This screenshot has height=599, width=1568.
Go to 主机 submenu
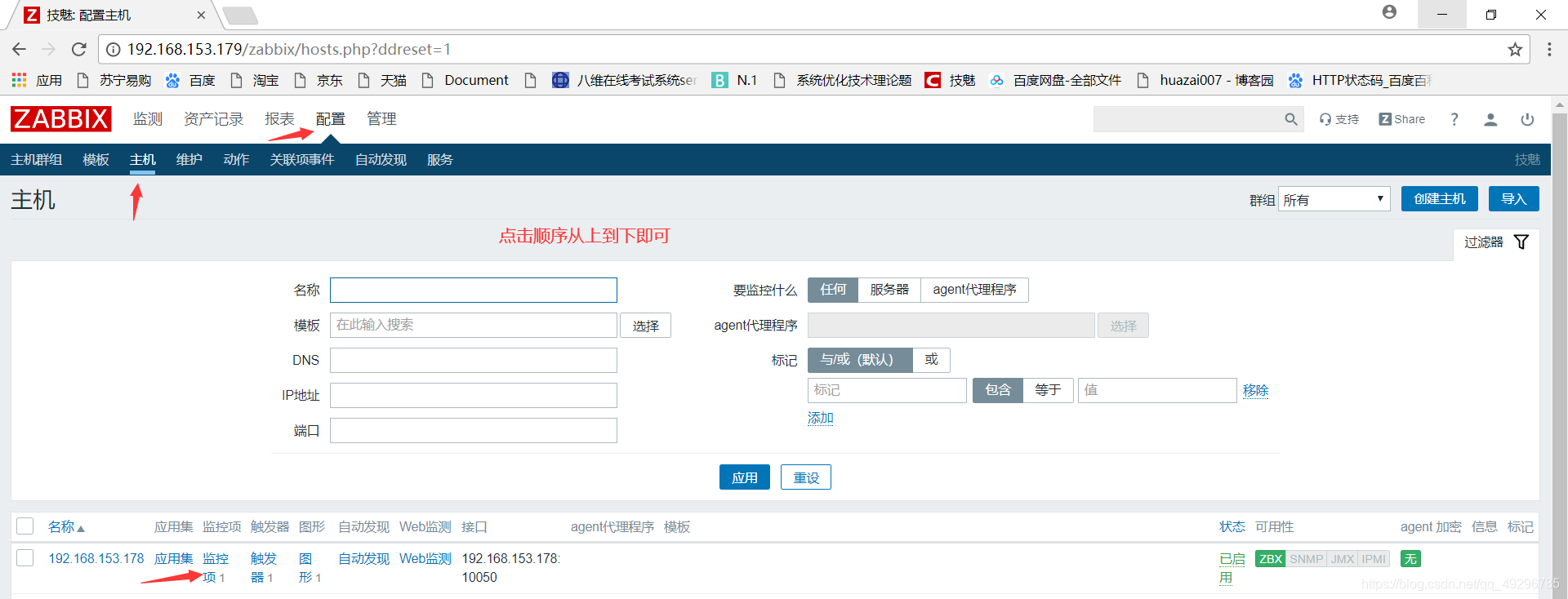[143, 160]
